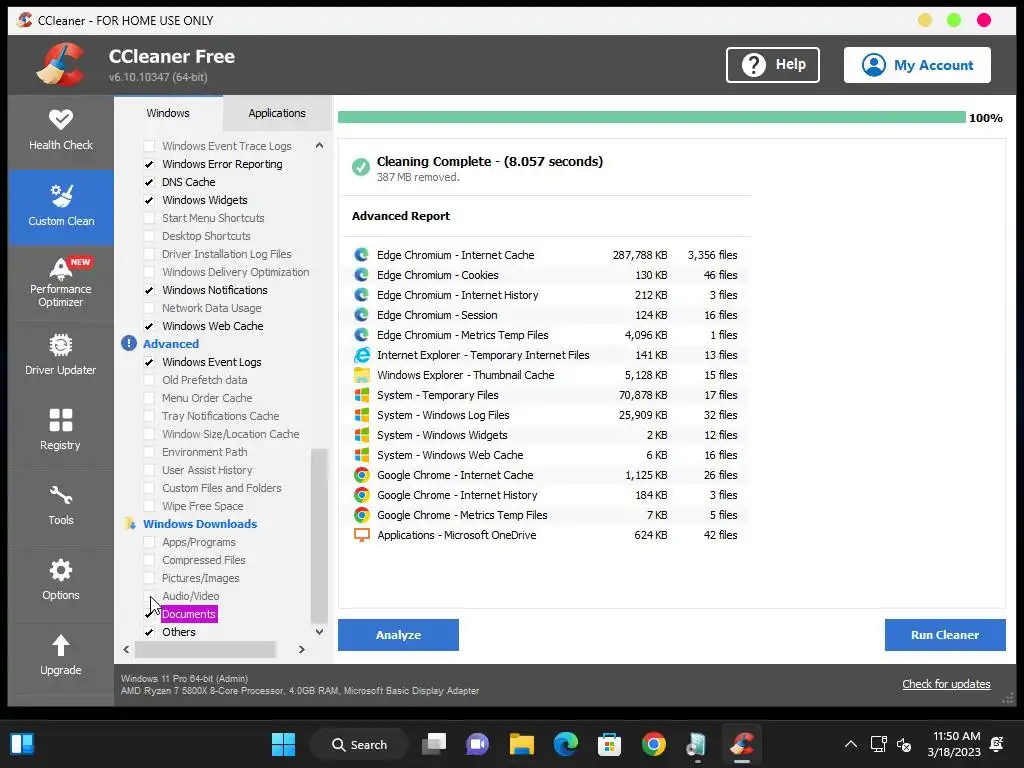
Task: Open Driver Updater in the sidebar
Action: click(x=61, y=356)
